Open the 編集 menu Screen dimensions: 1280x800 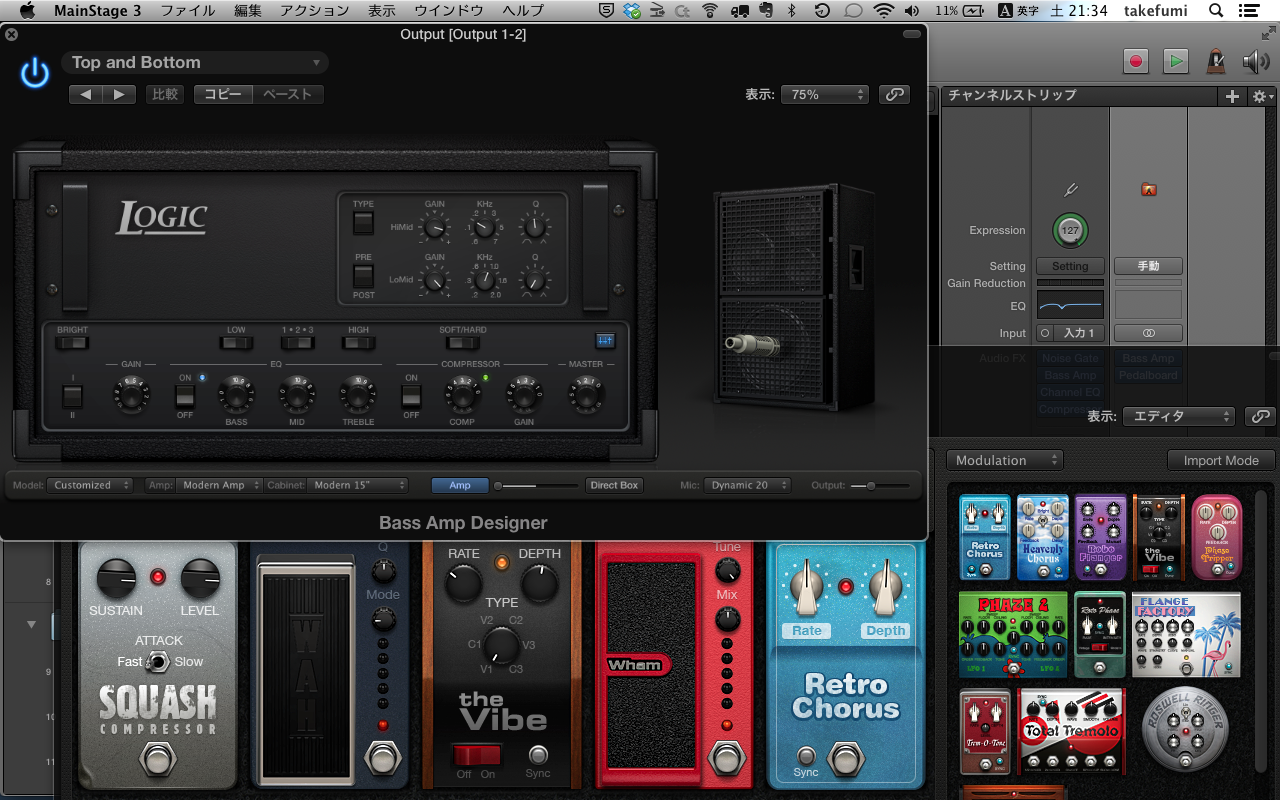pos(248,11)
